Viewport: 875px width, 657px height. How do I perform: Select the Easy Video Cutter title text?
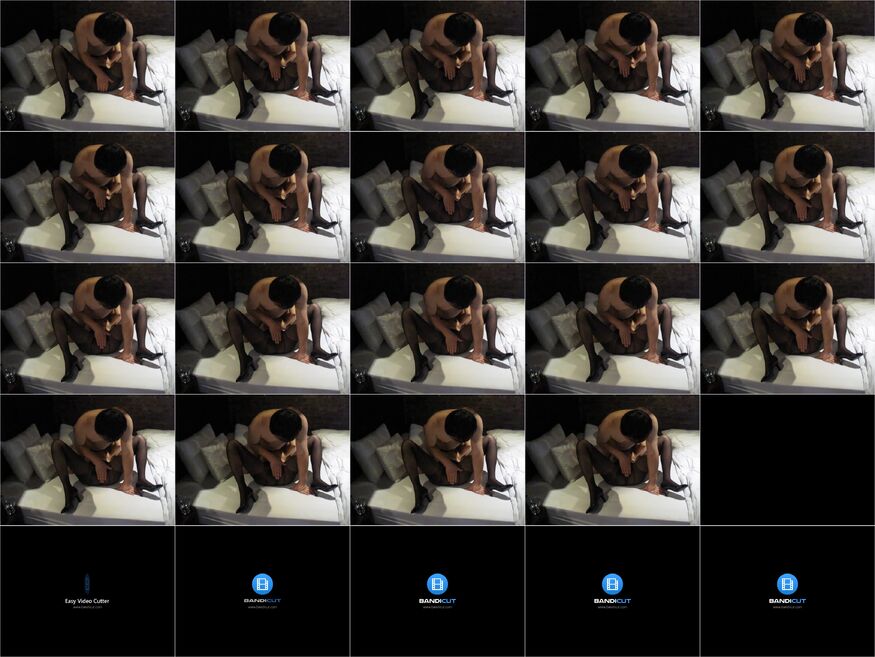click(87, 600)
